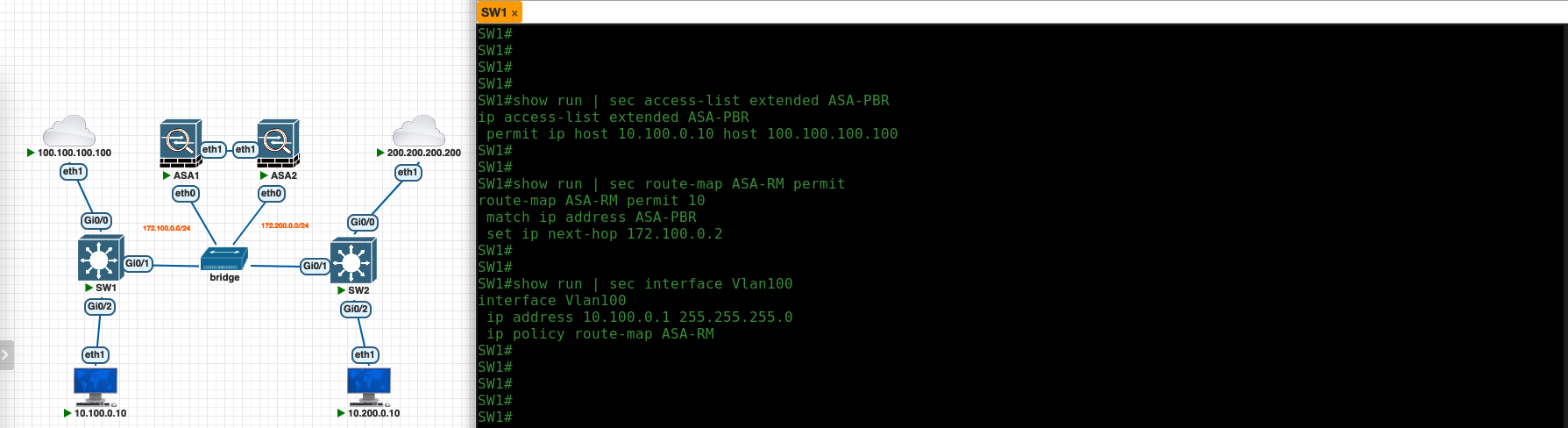Click ASA1's eth0 interface label
Screen dimensions: 1568x428
tap(185, 193)
